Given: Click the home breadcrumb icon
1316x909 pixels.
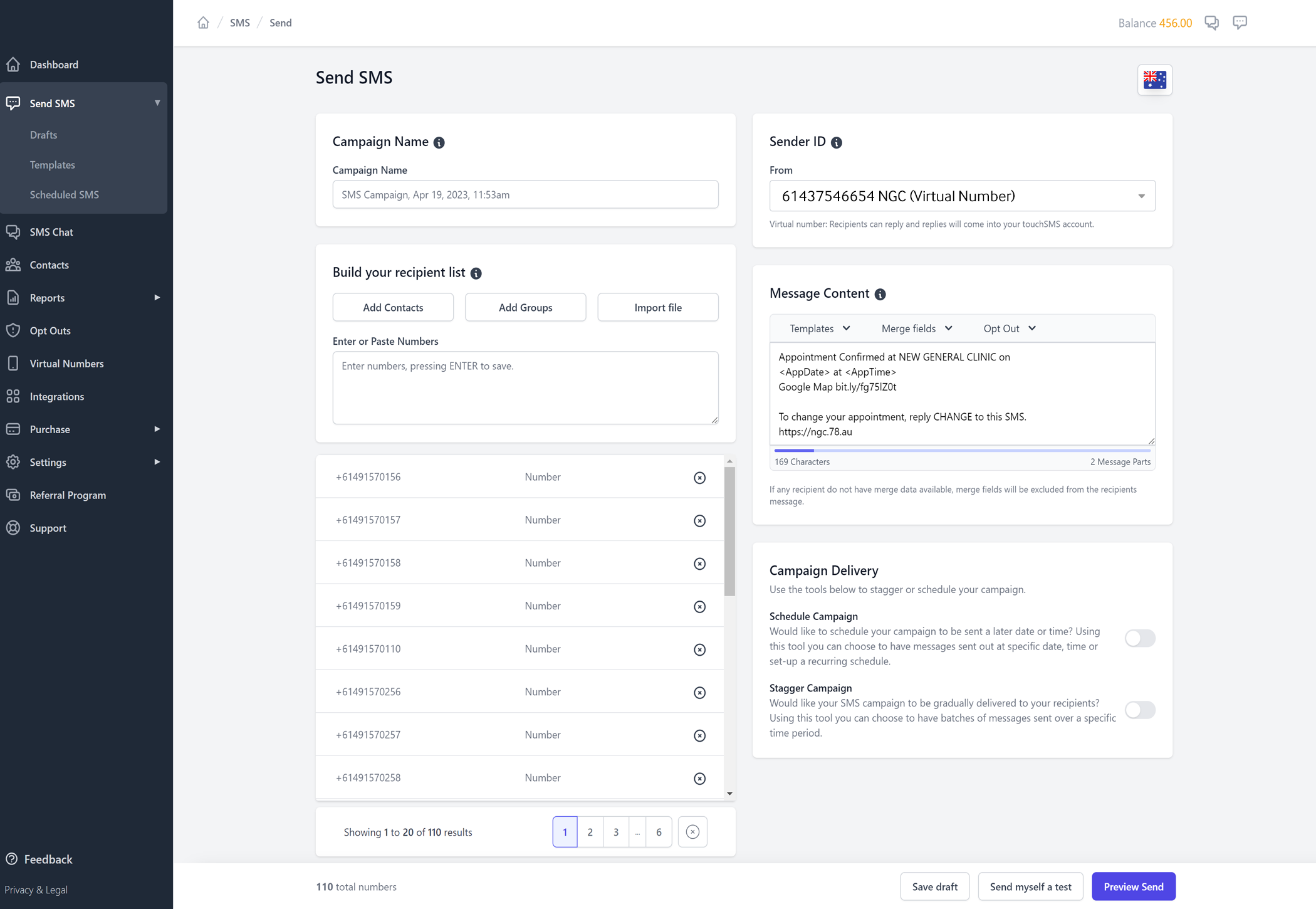Looking at the screenshot, I should [x=203, y=23].
